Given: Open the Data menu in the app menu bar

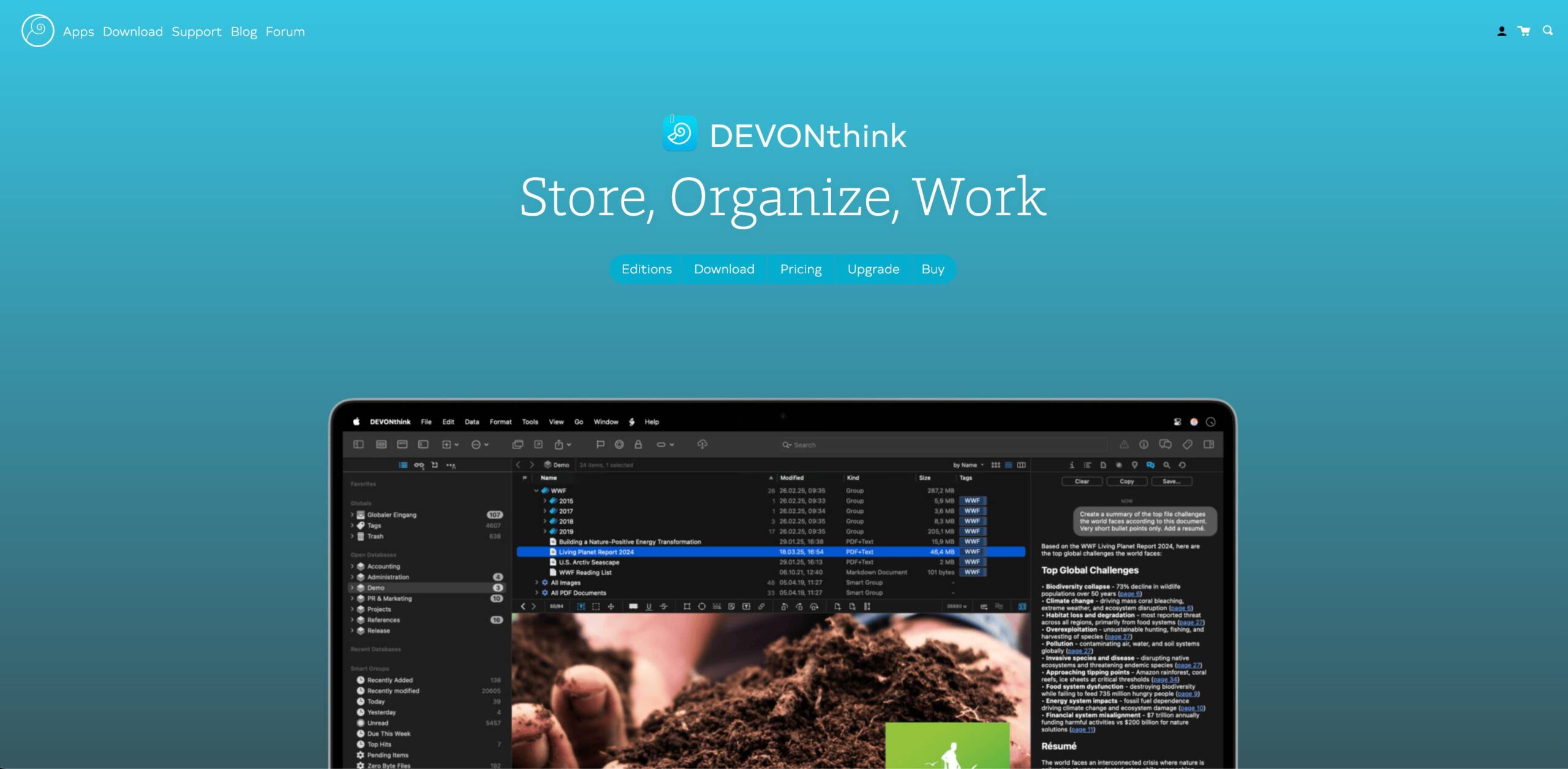Looking at the screenshot, I should (x=472, y=422).
